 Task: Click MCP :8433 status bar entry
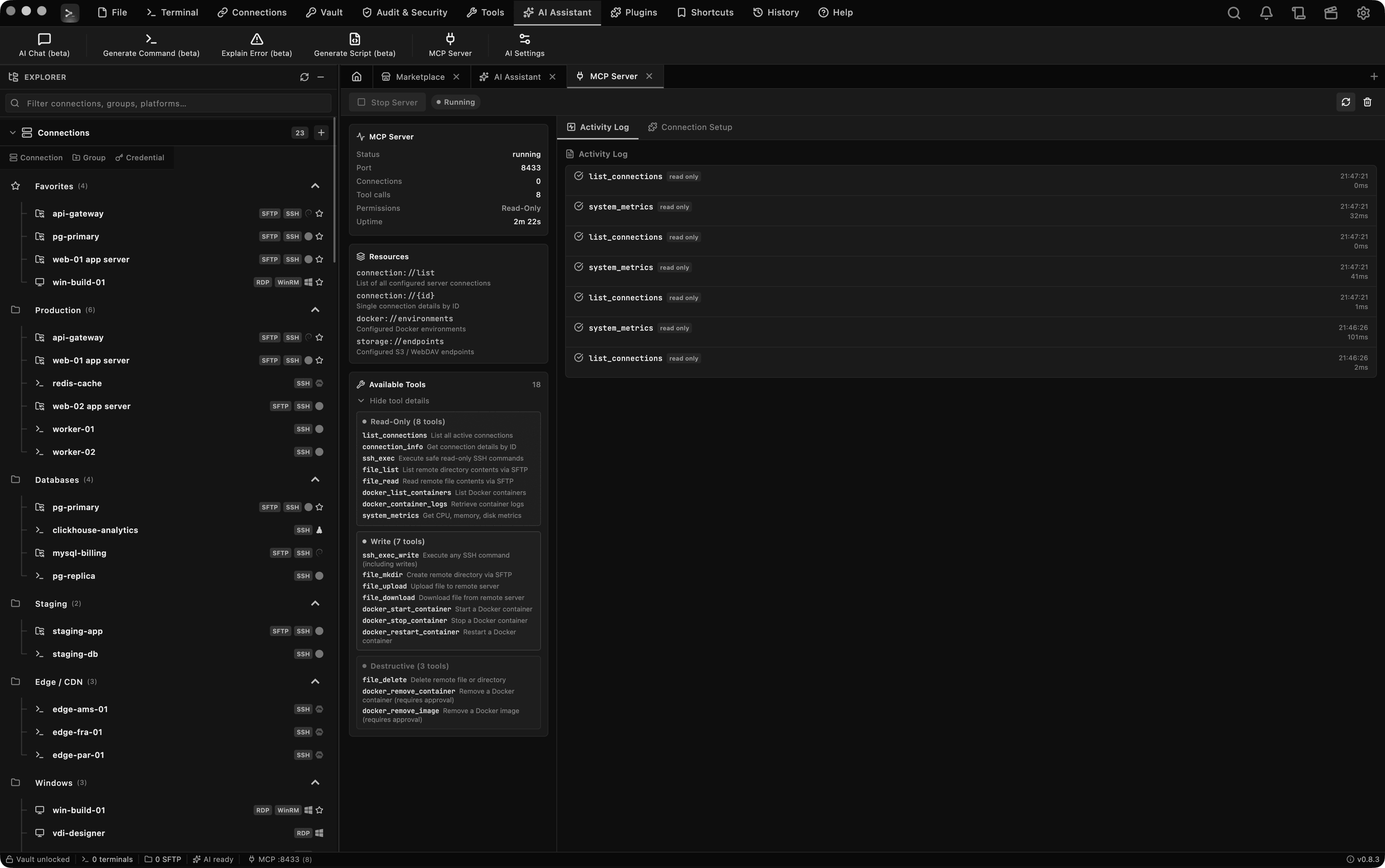pyautogui.click(x=280, y=859)
